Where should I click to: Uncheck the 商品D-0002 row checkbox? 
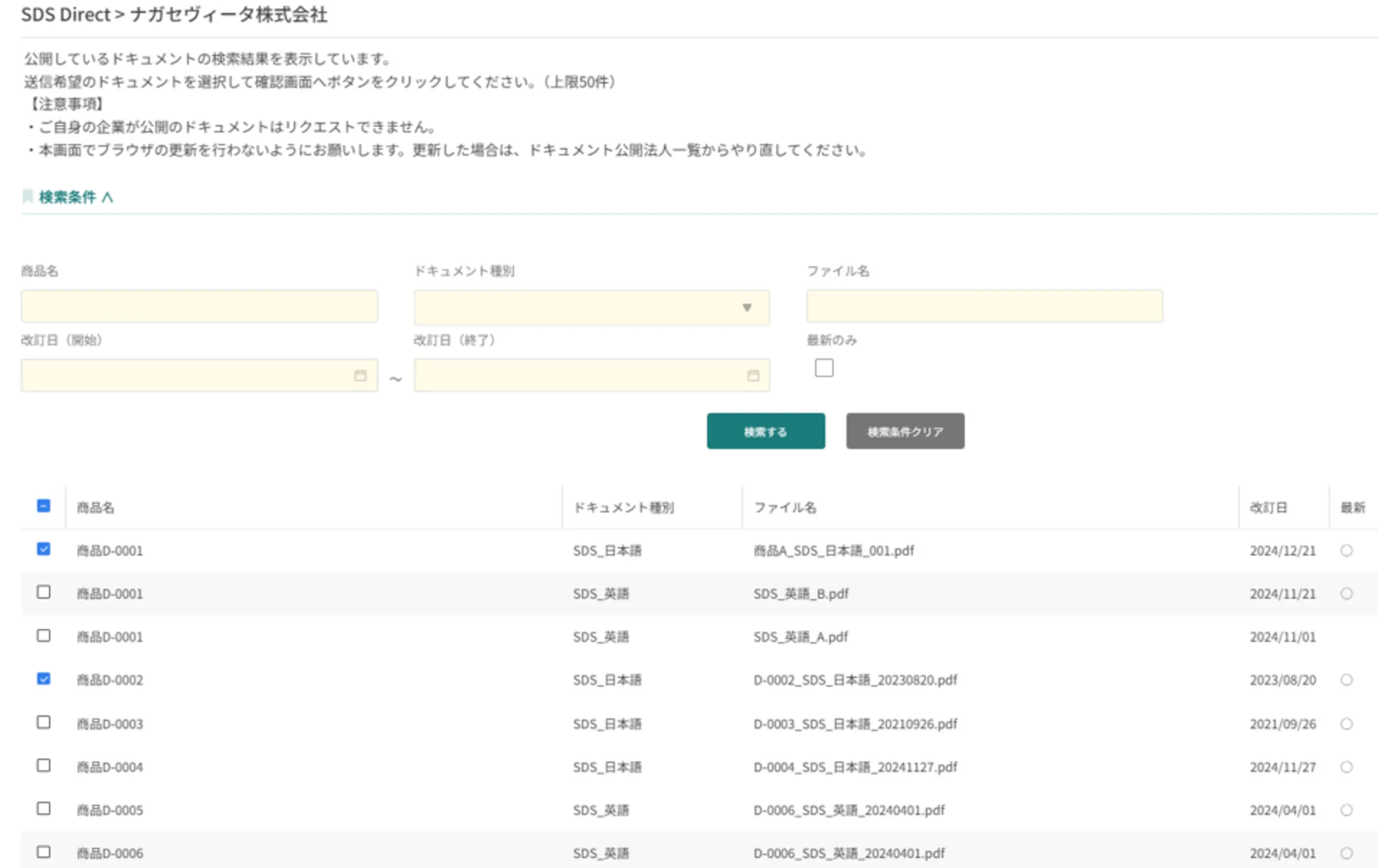43,679
